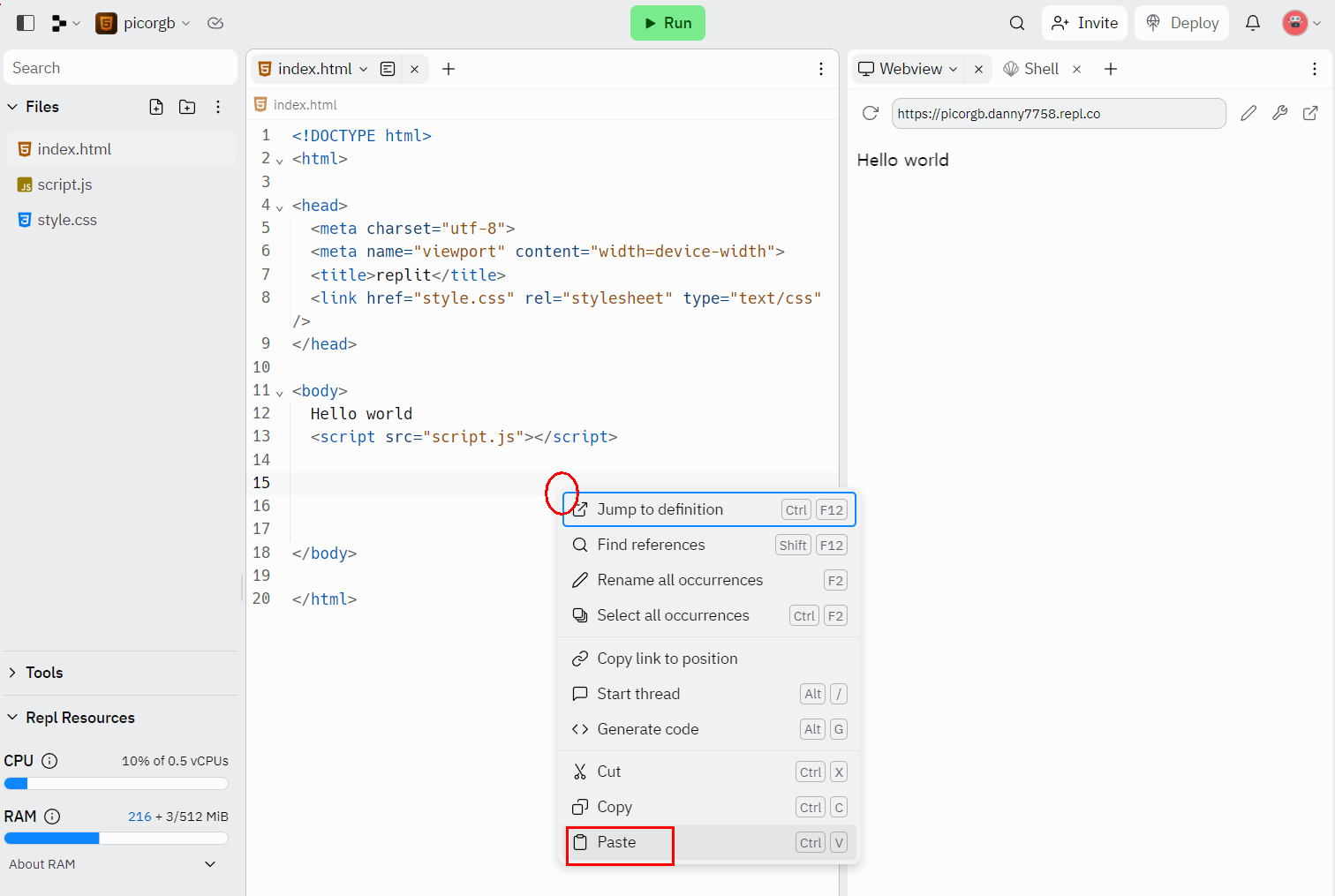Viewport: 1335px width, 896px height.
Task: Open the editor pane options menu
Action: 821,69
